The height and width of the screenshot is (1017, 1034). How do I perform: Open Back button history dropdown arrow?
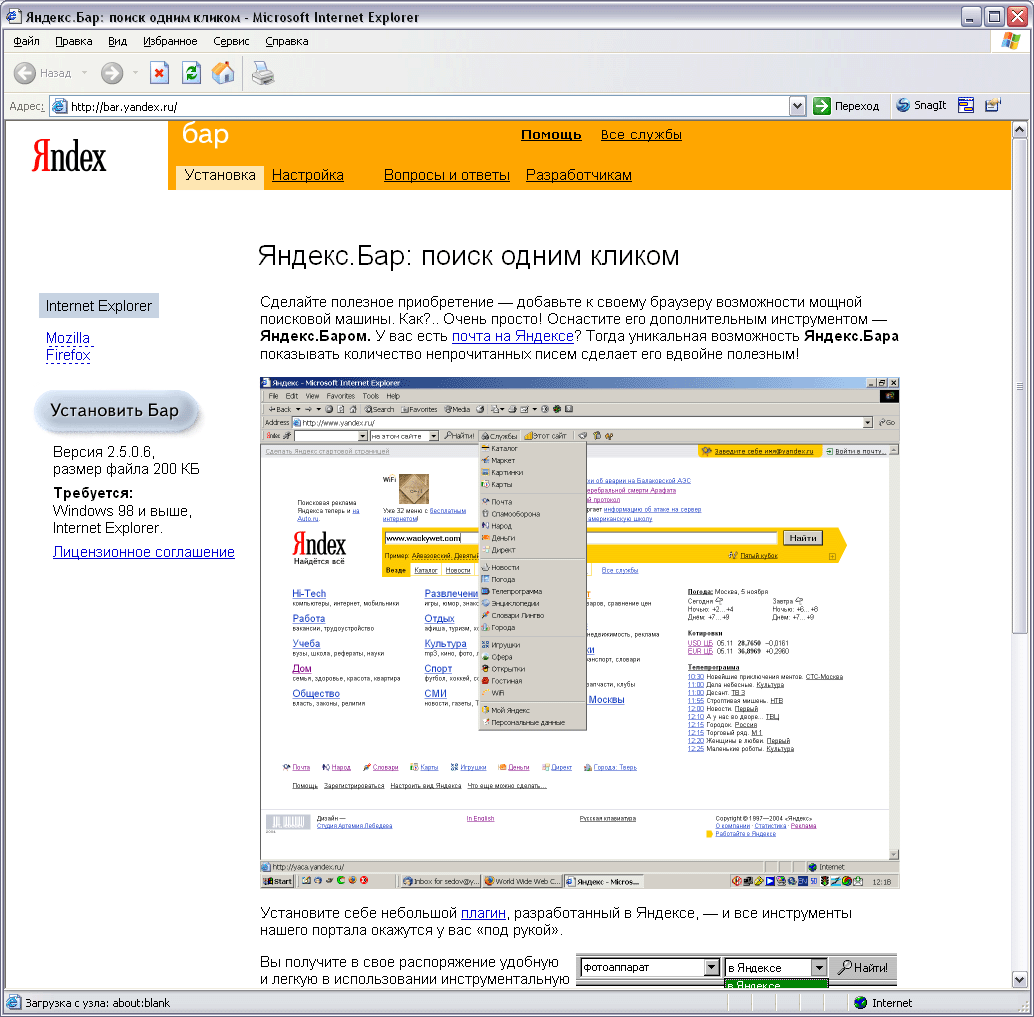pyautogui.click(x=84, y=73)
